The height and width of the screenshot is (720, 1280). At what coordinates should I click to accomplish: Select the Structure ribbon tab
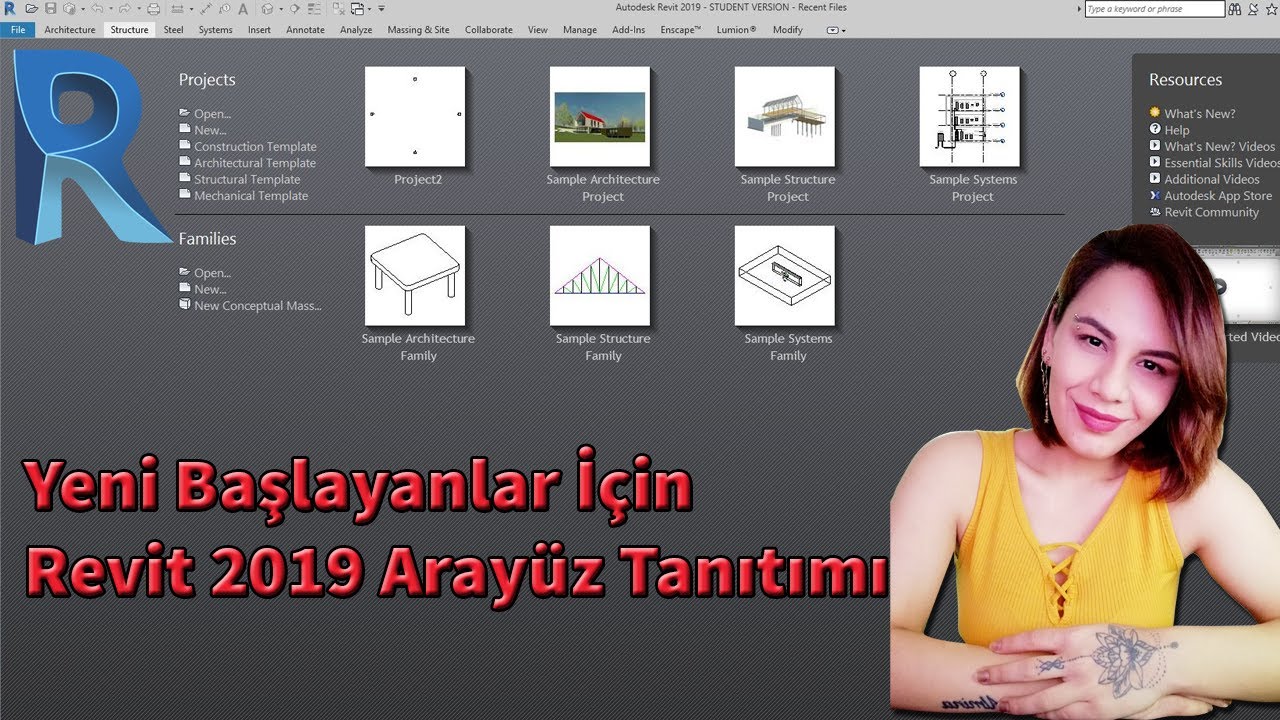click(x=129, y=30)
